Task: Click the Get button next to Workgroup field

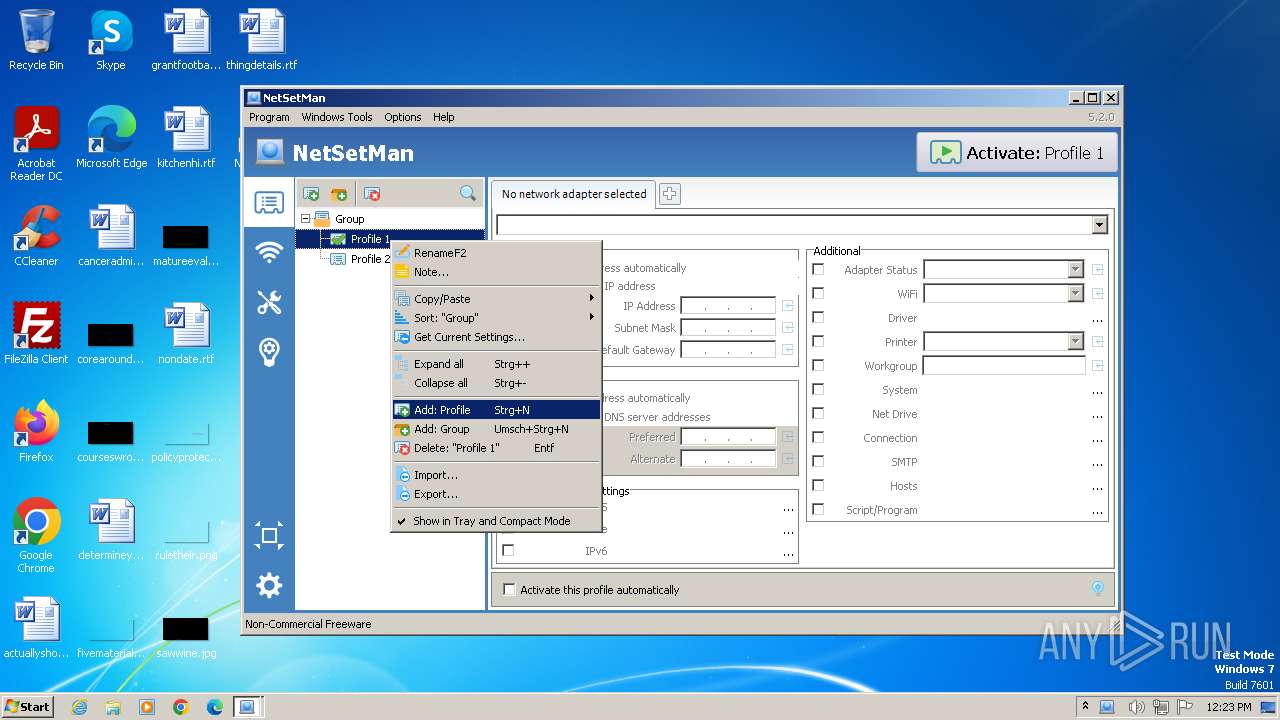Action: [1097, 365]
